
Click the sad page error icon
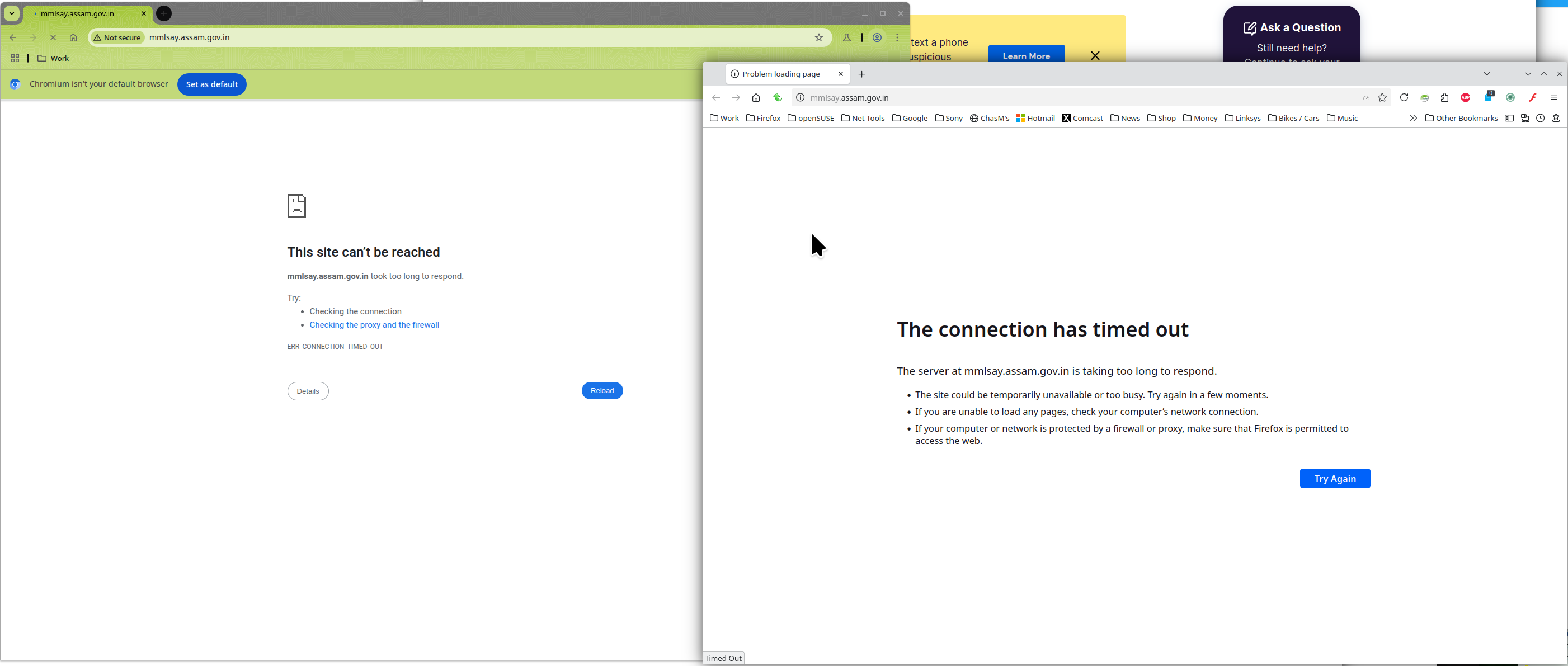pyautogui.click(x=296, y=206)
